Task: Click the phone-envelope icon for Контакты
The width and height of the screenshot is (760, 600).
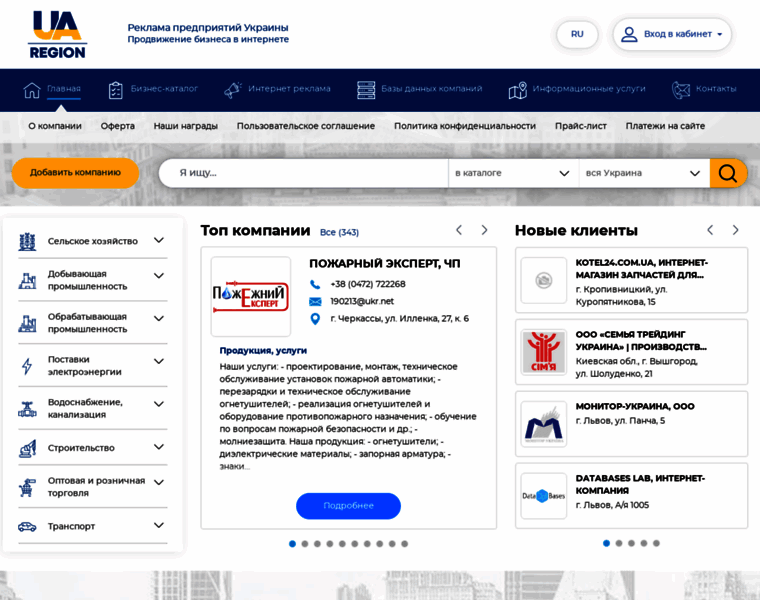Action: click(681, 90)
